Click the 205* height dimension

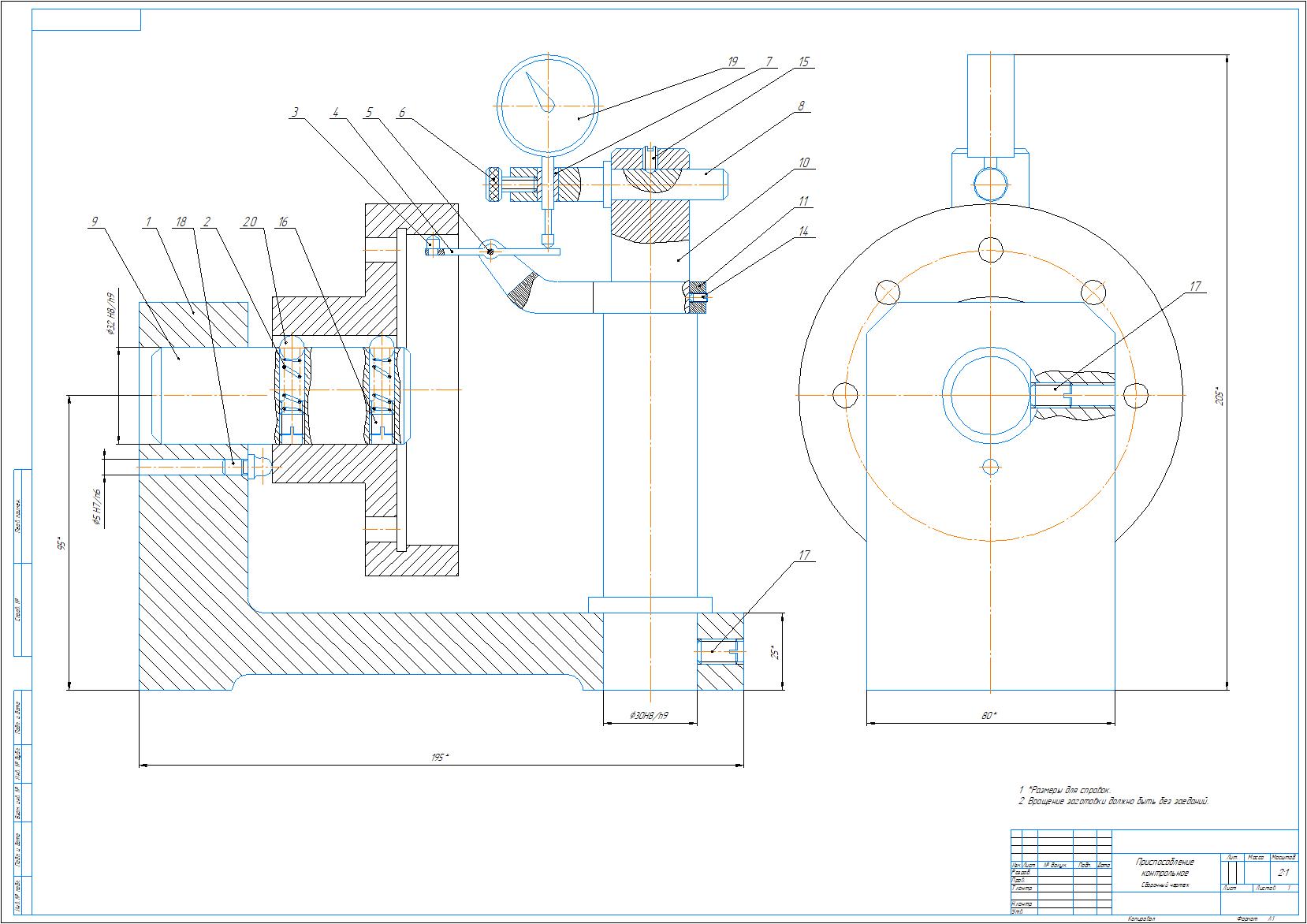click(1219, 394)
